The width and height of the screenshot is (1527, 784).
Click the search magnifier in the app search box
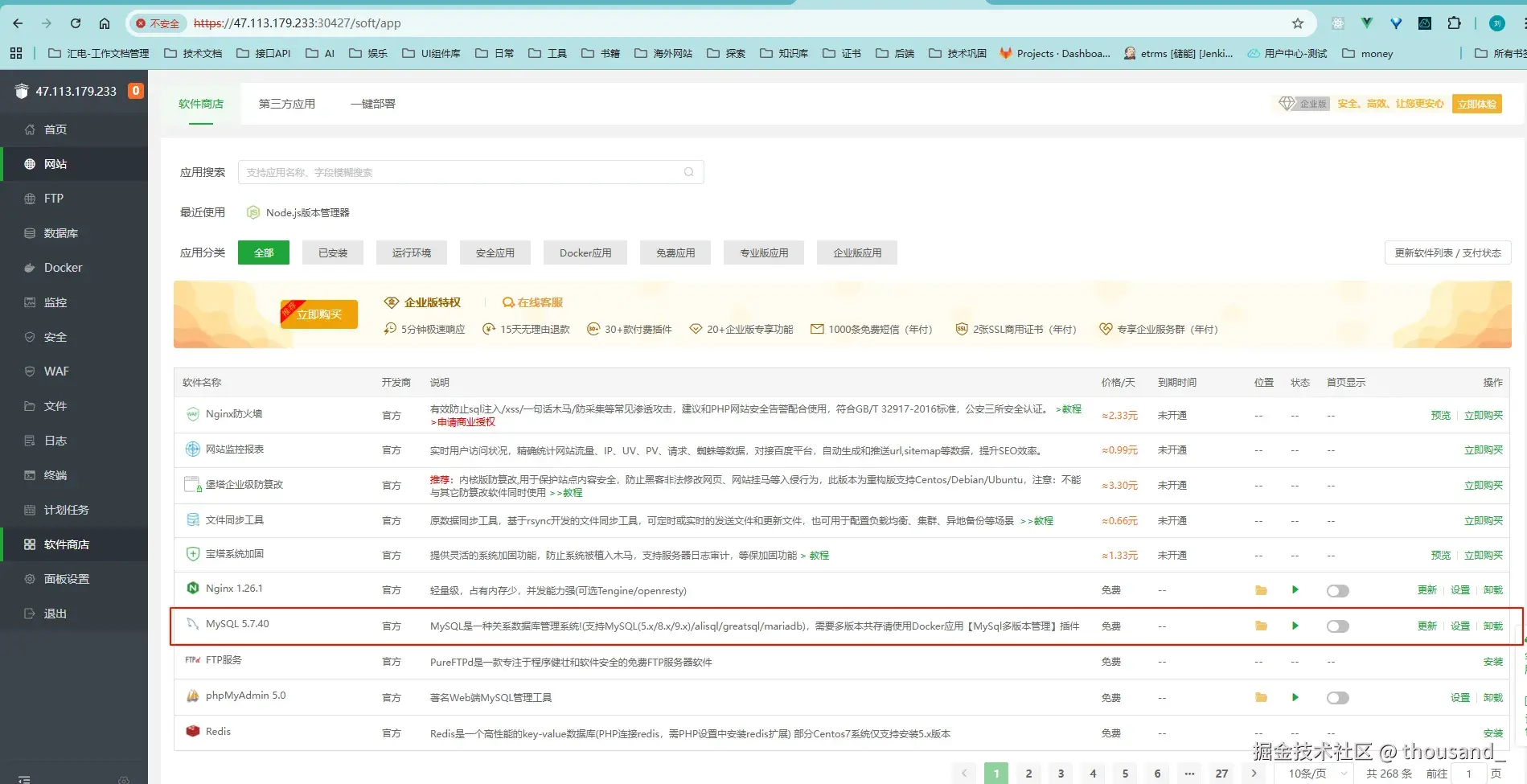coord(688,171)
